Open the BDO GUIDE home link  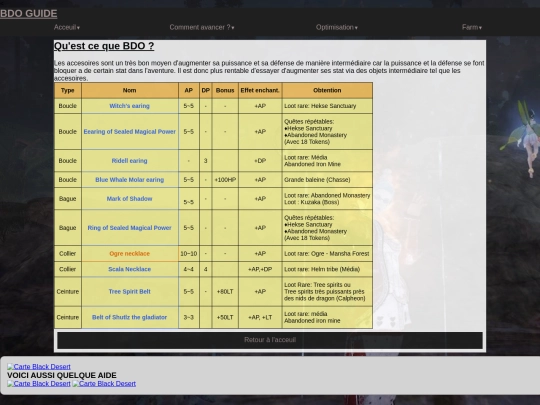coord(29,14)
